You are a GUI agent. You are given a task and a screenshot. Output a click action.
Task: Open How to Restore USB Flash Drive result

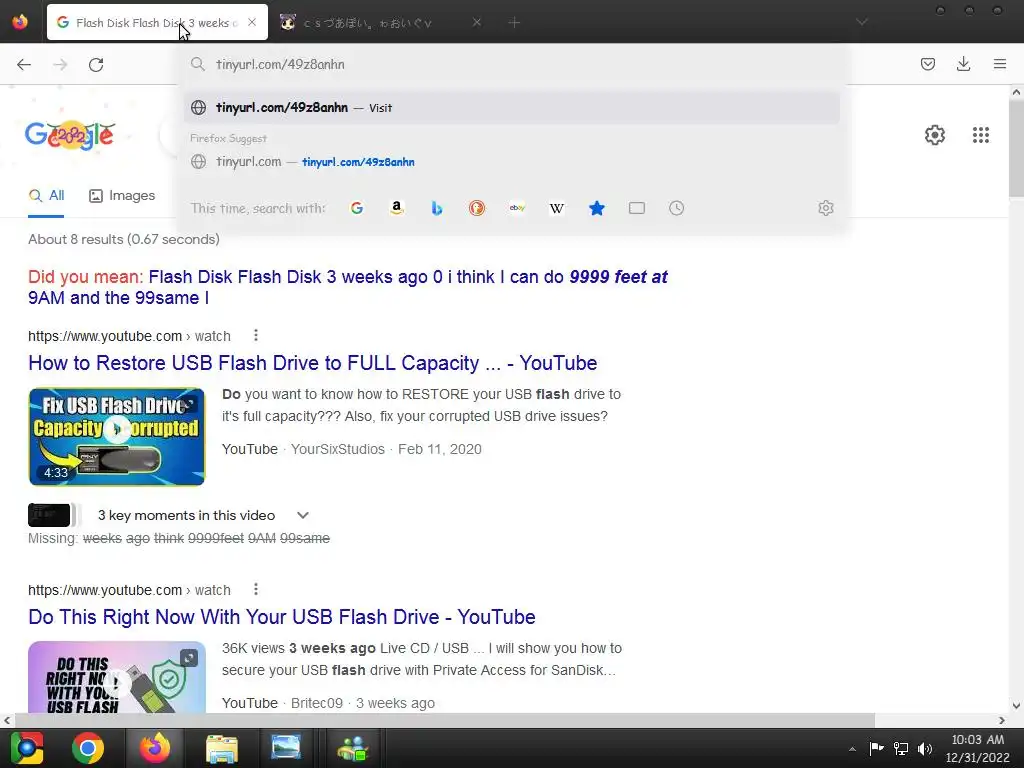[313, 363]
